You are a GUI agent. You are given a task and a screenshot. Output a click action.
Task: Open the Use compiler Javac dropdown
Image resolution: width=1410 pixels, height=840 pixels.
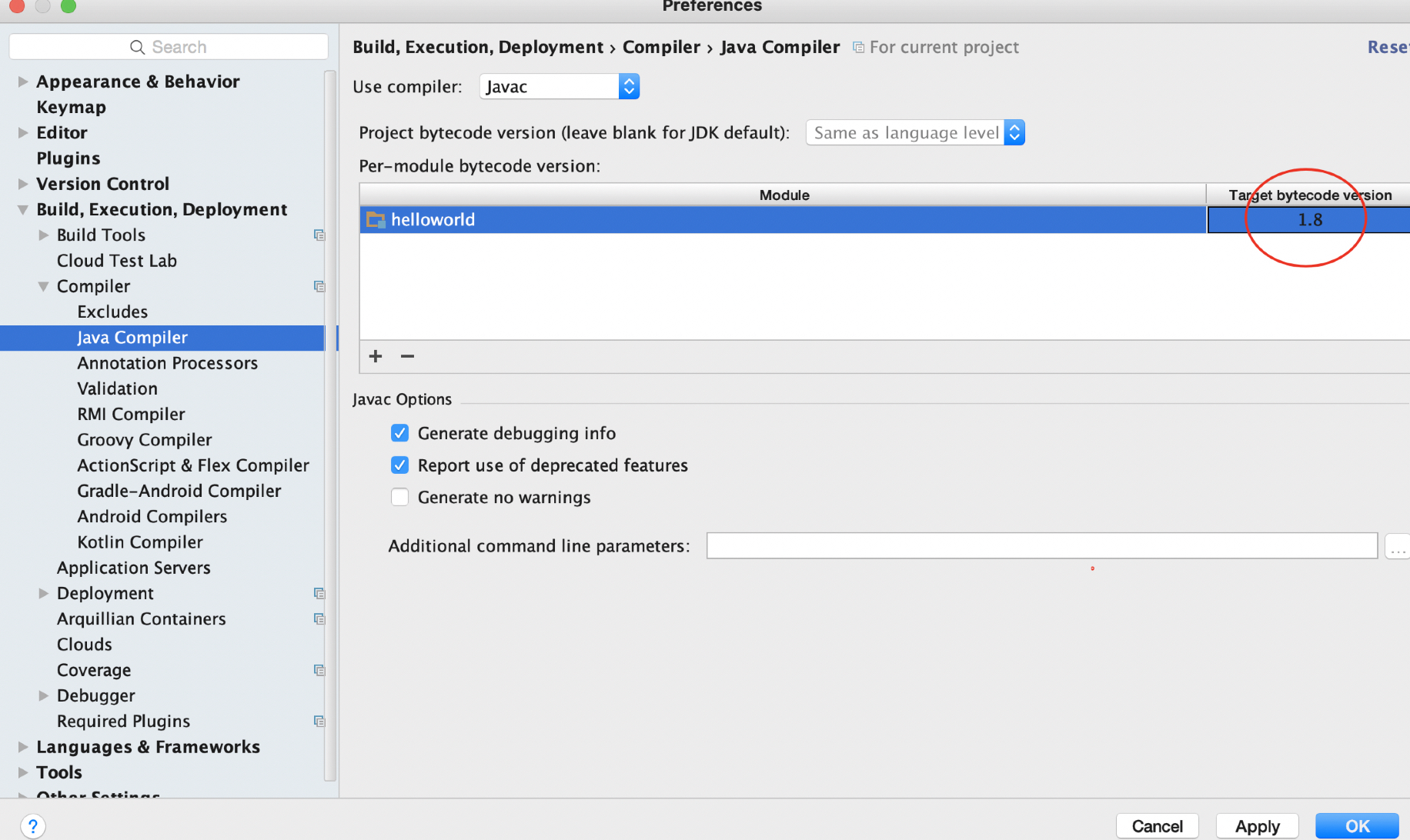(560, 87)
